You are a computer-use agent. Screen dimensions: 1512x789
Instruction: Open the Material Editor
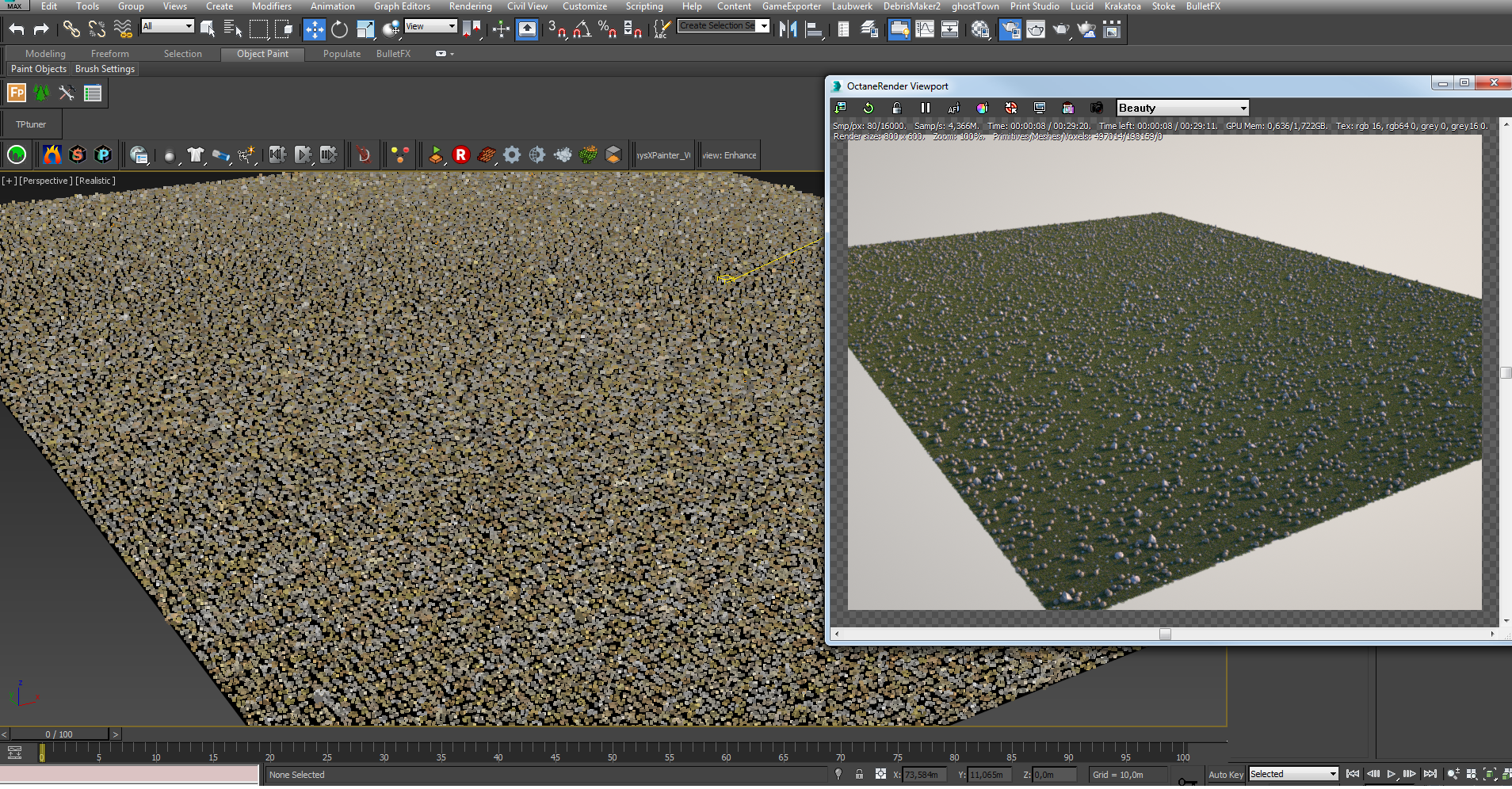pos(981,30)
